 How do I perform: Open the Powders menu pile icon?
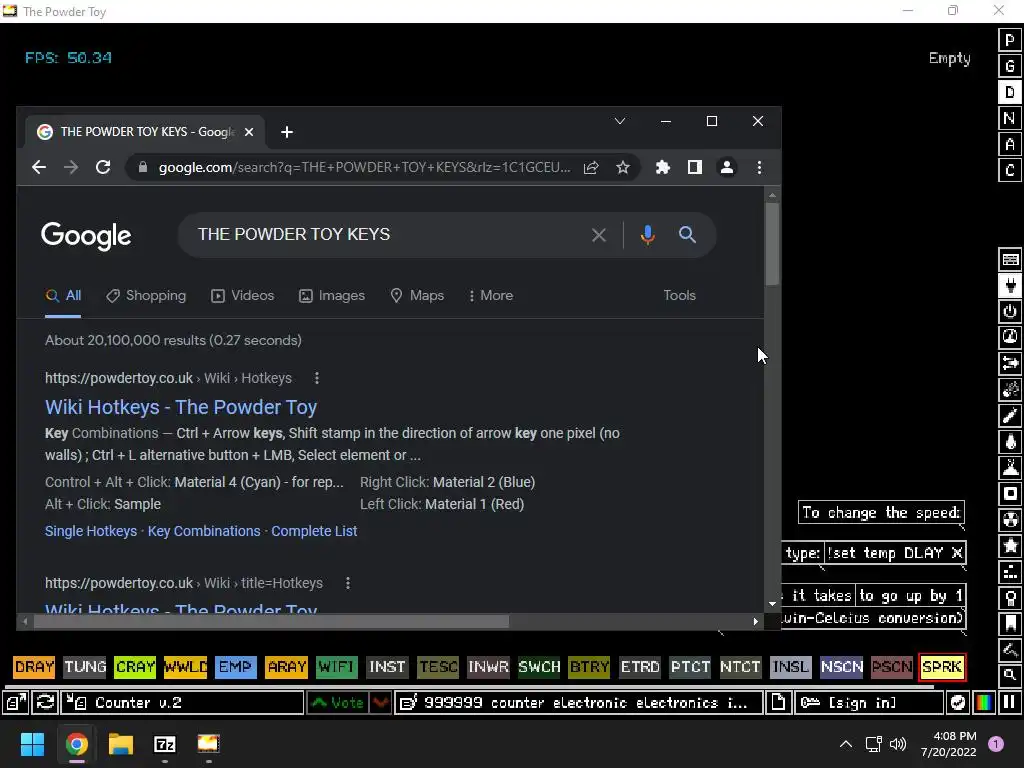click(1010, 468)
